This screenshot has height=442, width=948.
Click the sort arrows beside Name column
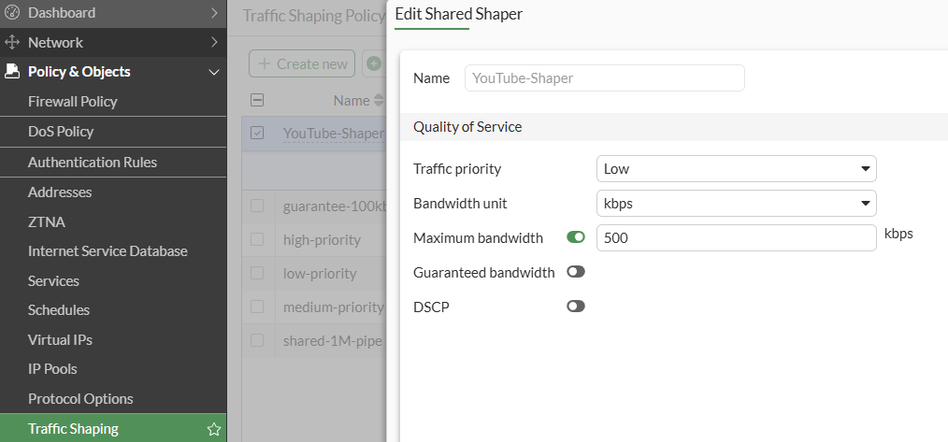coord(378,100)
